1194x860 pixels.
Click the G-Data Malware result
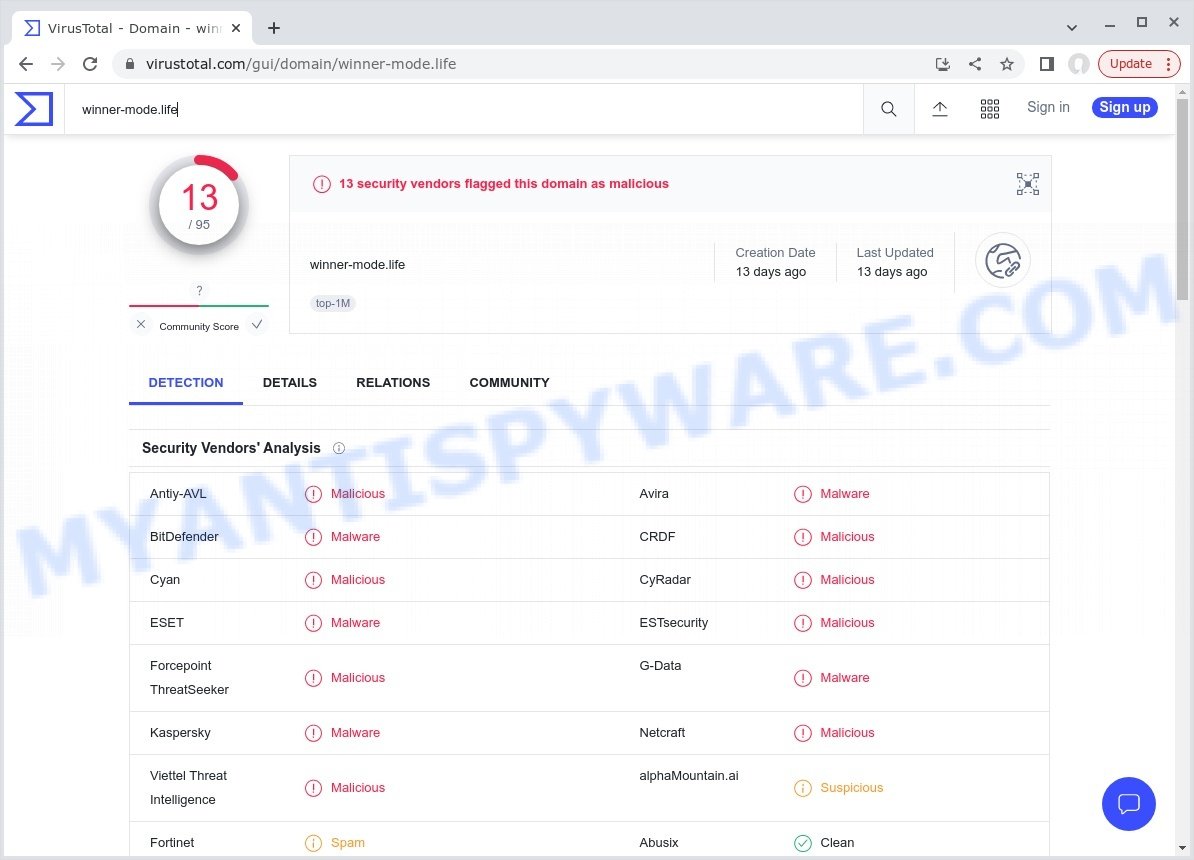(x=844, y=678)
